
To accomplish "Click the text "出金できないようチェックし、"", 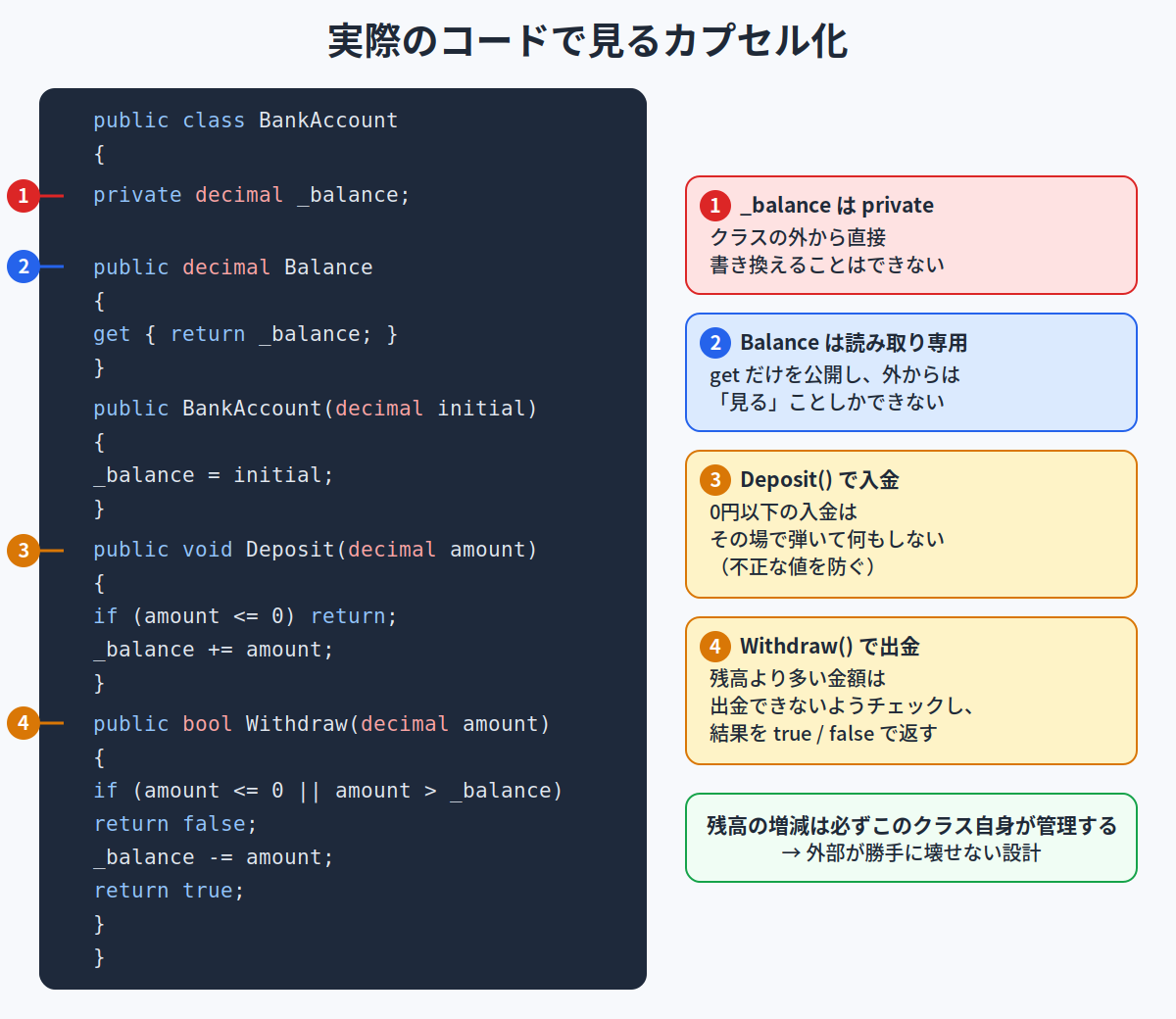I will coord(842,705).
